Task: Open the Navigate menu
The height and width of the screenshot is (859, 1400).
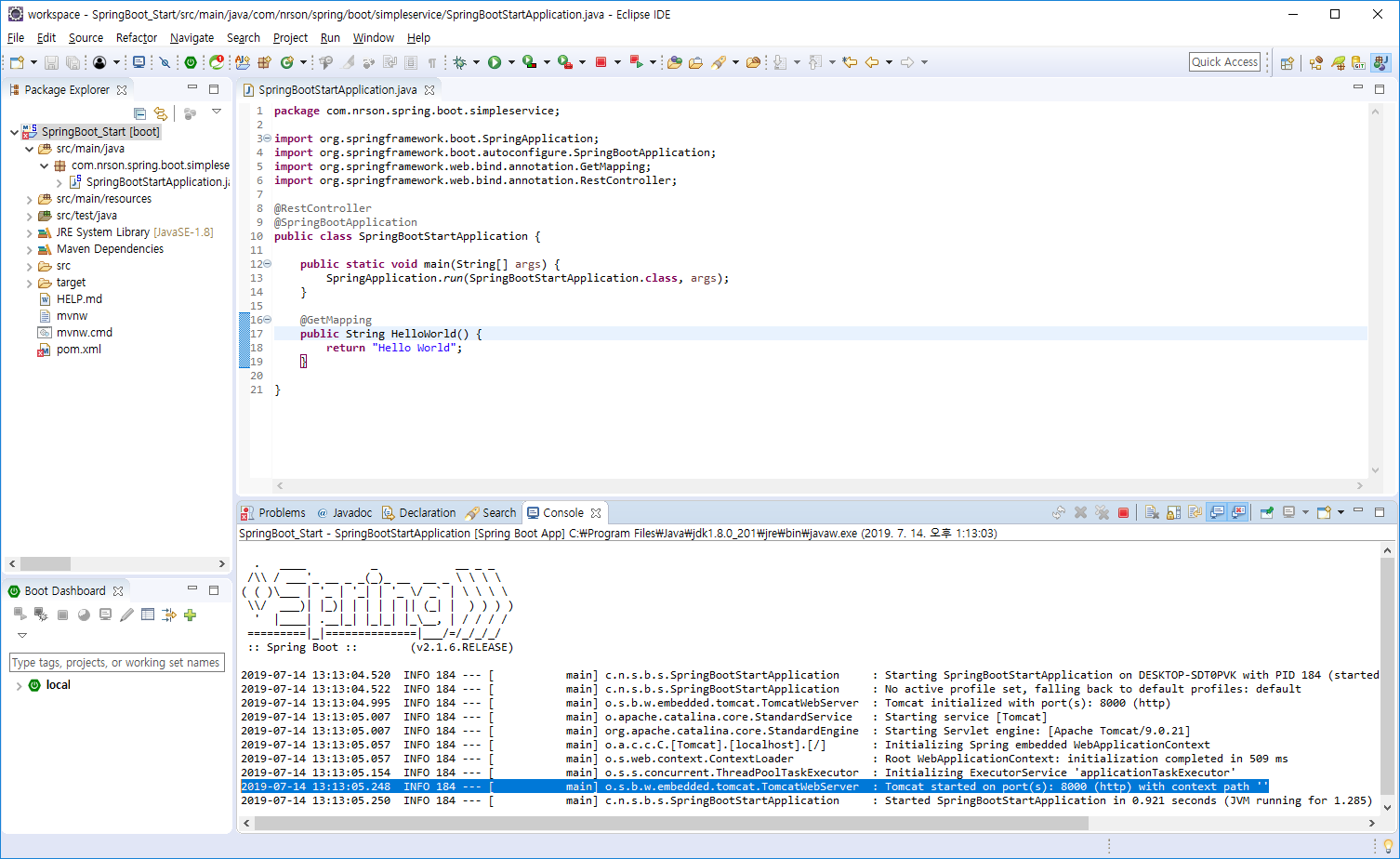Action: 192,38
